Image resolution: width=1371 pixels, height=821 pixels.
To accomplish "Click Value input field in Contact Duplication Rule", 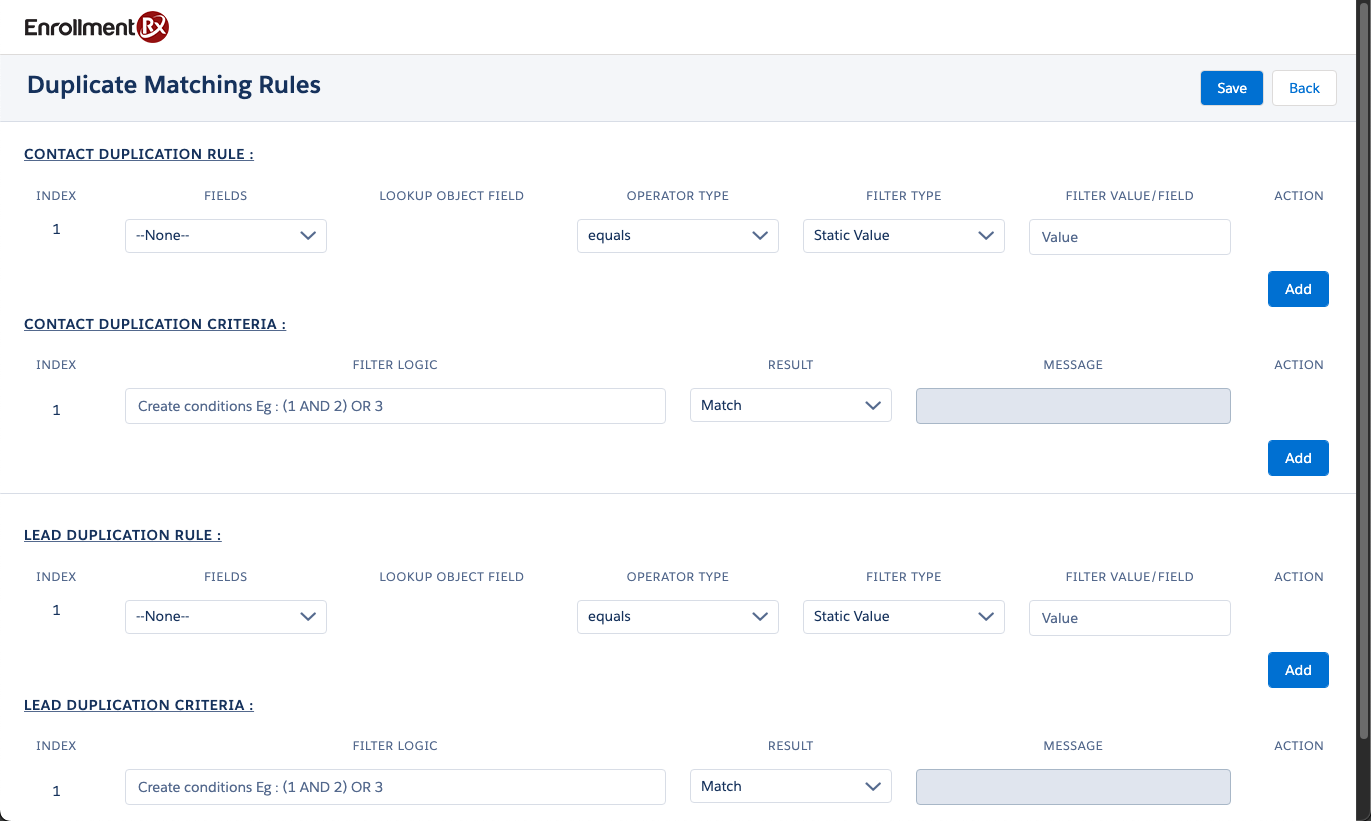I will [1129, 237].
